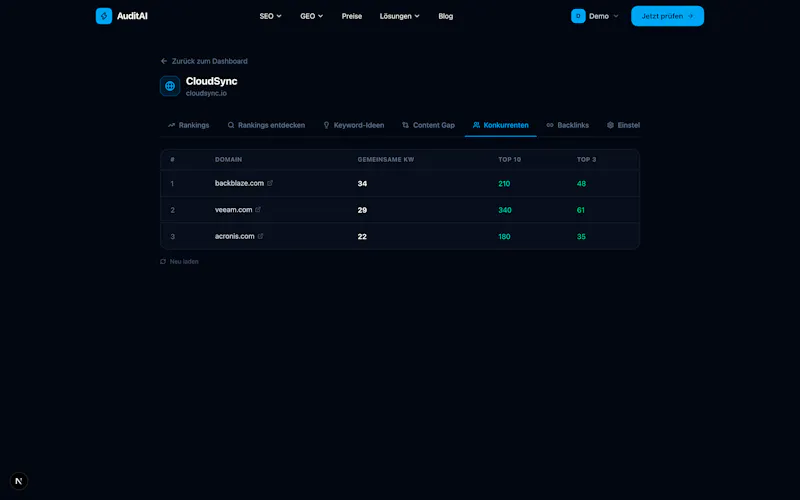The width and height of the screenshot is (800, 500).
Task: Go back via Zurück zum Dashboard
Action: pyautogui.click(x=204, y=61)
